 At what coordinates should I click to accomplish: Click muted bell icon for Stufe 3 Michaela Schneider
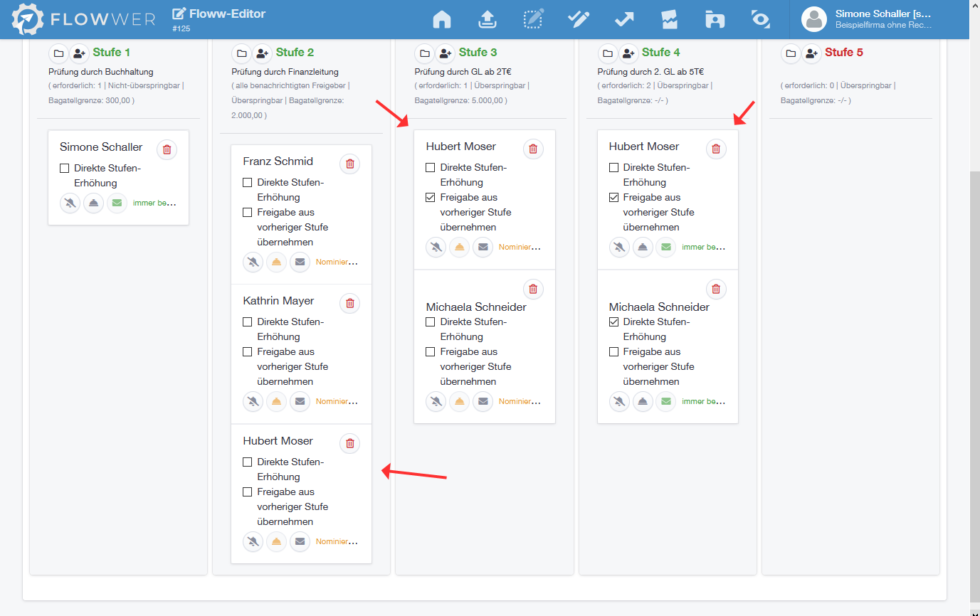(436, 401)
